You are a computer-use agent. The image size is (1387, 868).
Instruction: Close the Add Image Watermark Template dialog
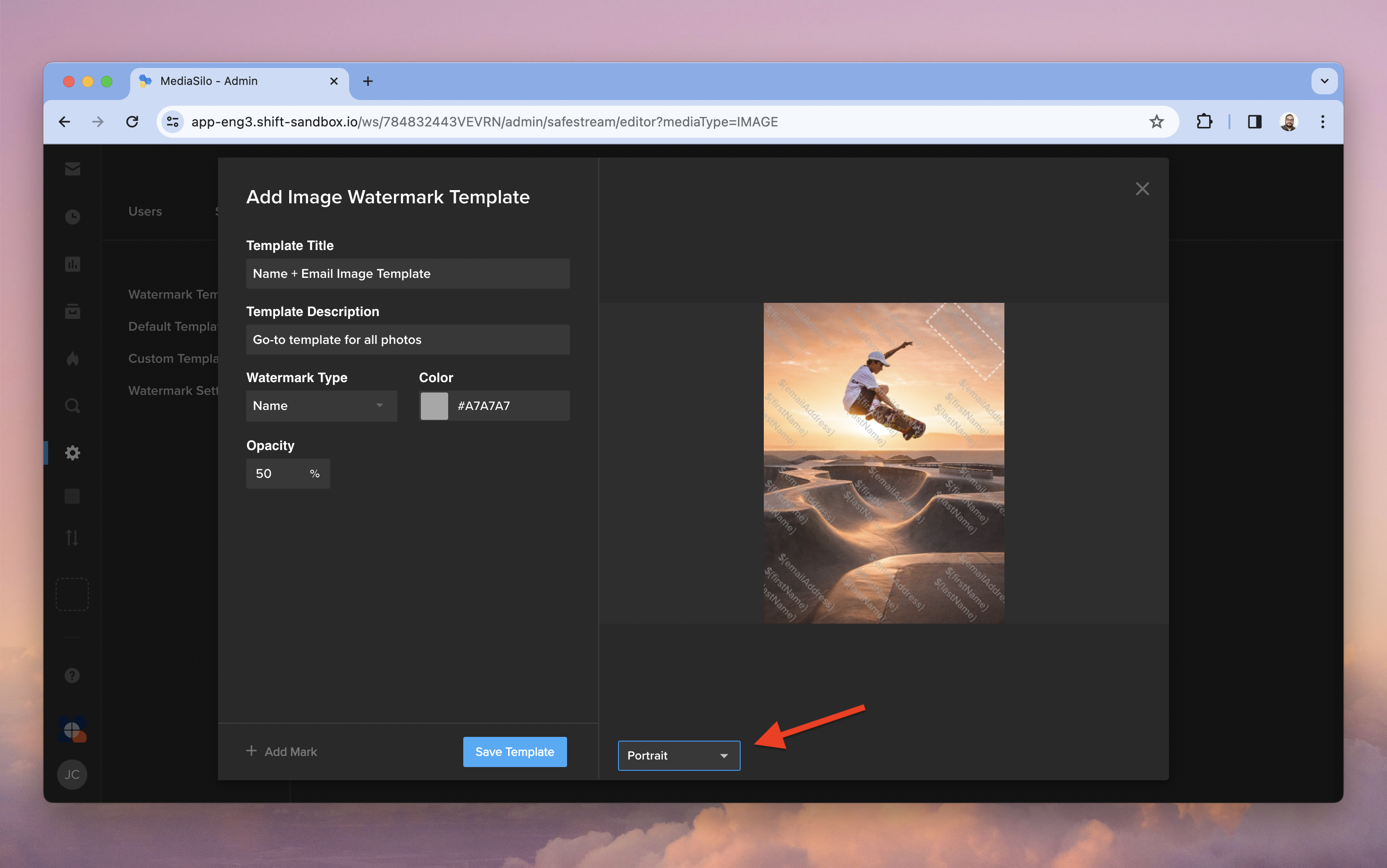point(1143,189)
